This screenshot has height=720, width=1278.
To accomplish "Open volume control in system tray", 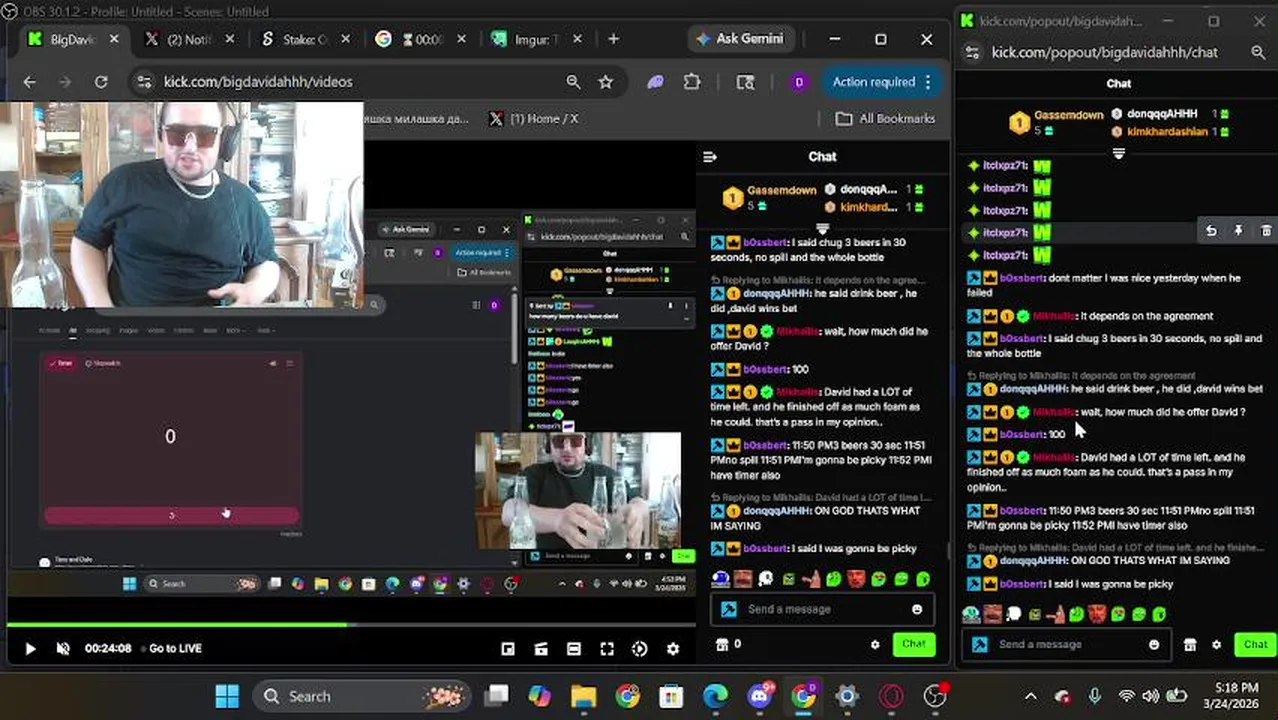I will pyautogui.click(x=1150, y=696).
